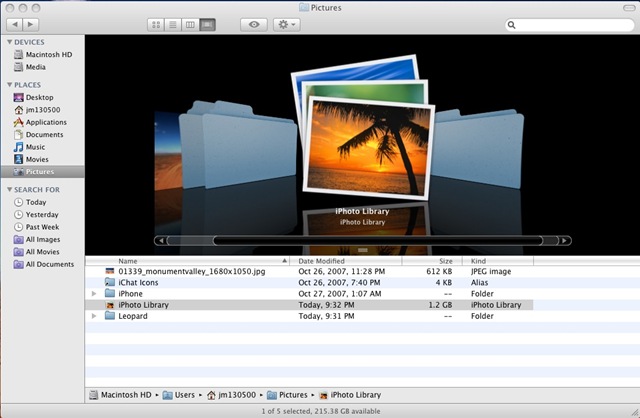The image size is (640, 418).
Task: Open Quick Look with the eye button
Action: 254,25
